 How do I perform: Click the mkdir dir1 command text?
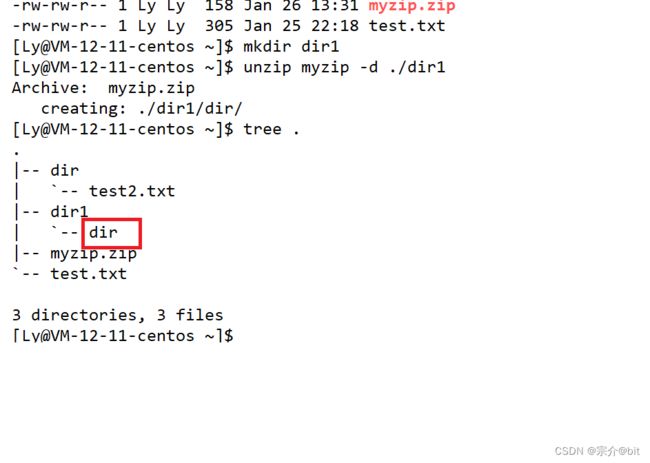coord(291,46)
